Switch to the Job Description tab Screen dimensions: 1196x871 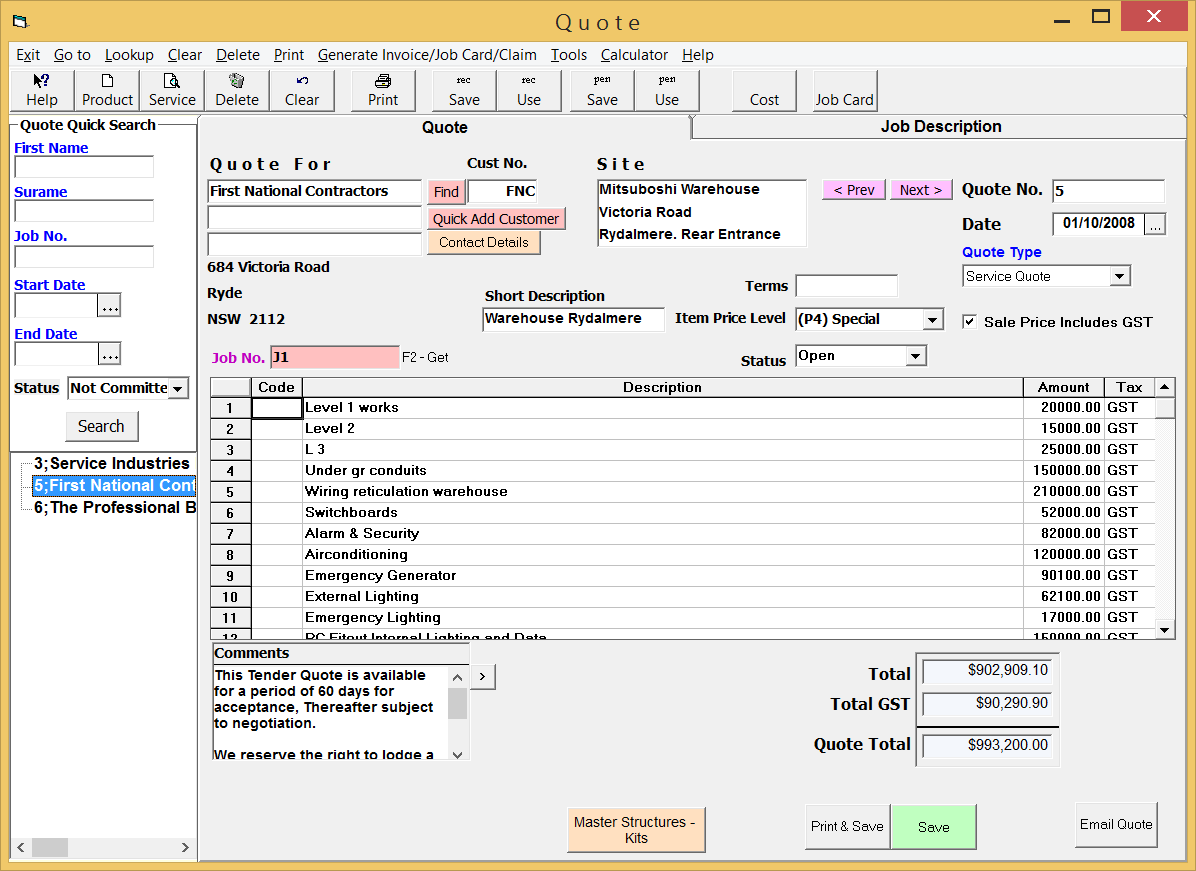coord(940,127)
